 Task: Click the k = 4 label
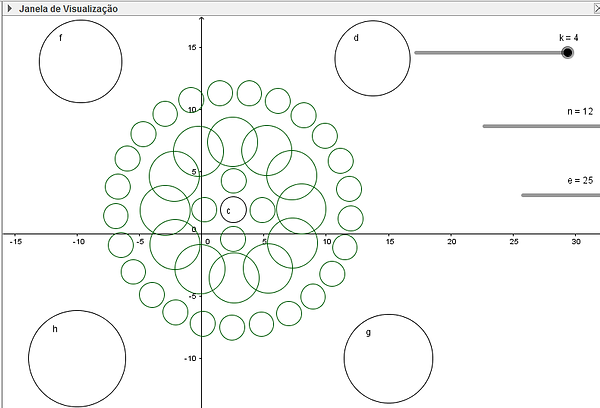(x=569, y=38)
